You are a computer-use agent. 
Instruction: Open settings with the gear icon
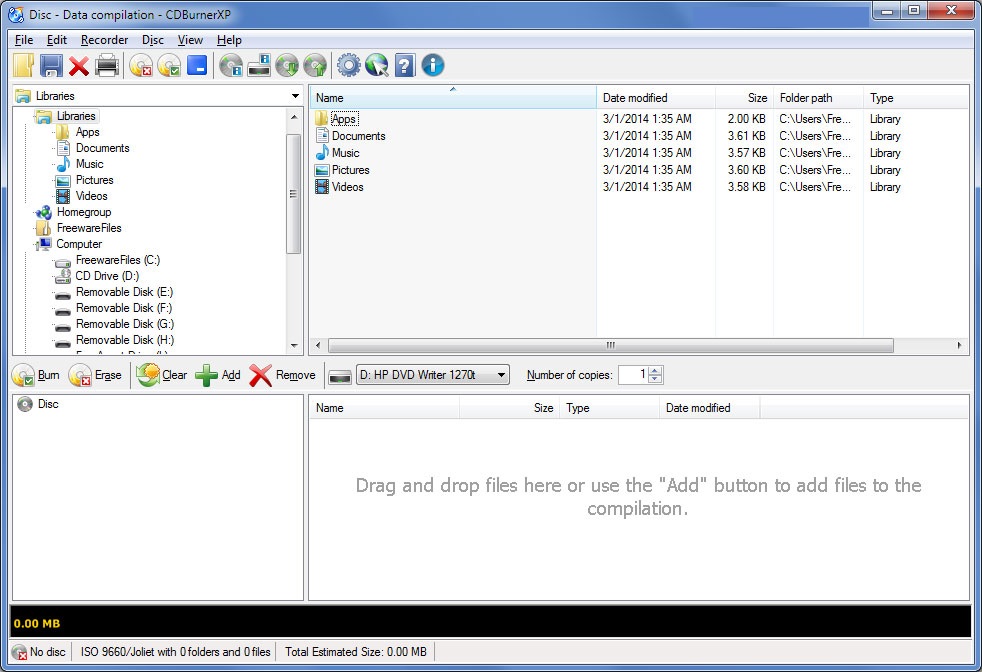pyautogui.click(x=349, y=65)
